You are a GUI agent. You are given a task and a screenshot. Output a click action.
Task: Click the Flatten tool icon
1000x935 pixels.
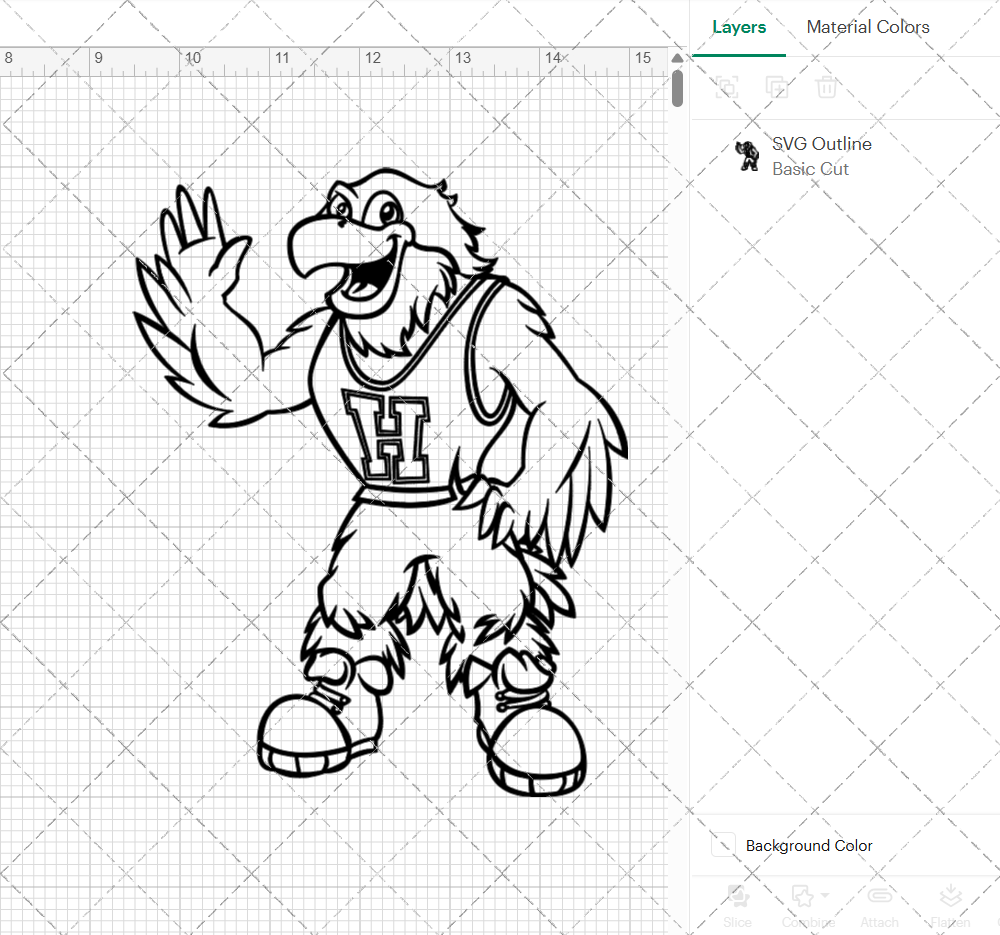point(950,896)
